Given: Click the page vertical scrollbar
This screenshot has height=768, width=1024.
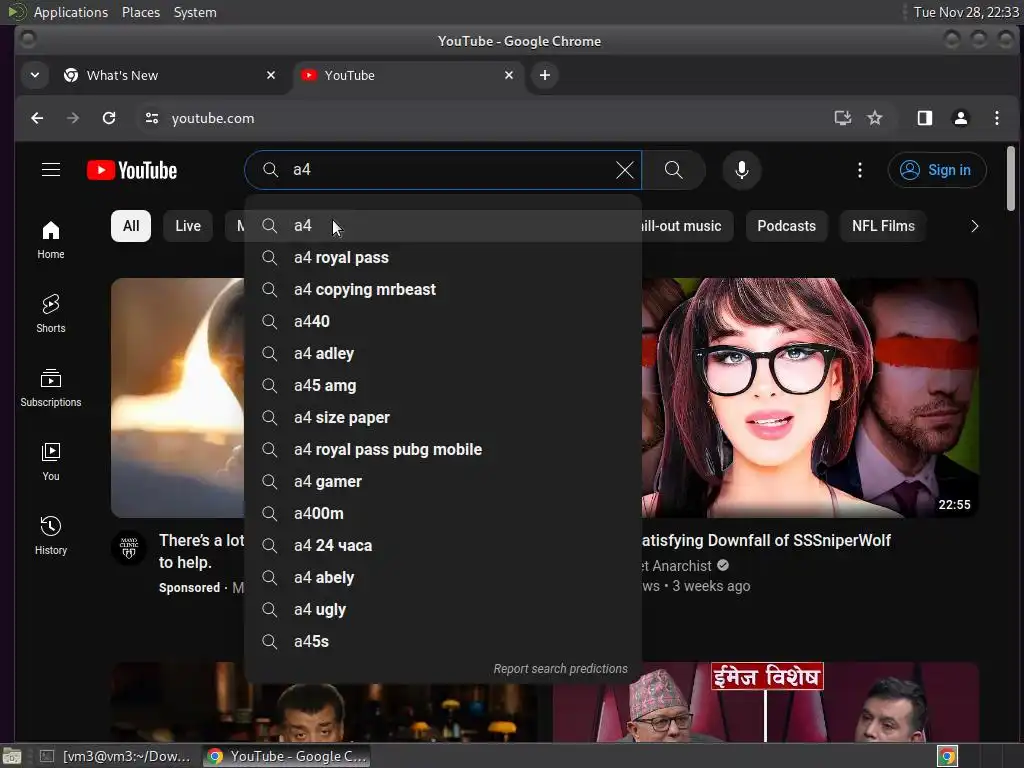Looking at the screenshot, I should [1010, 178].
